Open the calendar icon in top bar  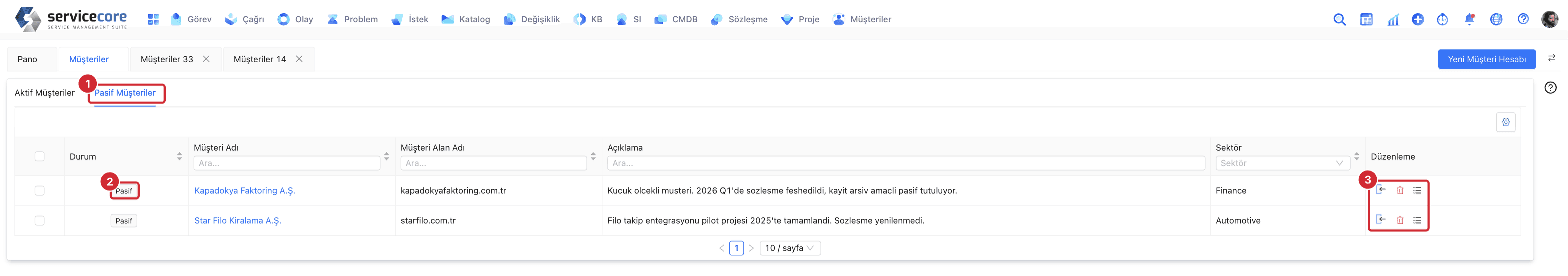tap(1366, 19)
